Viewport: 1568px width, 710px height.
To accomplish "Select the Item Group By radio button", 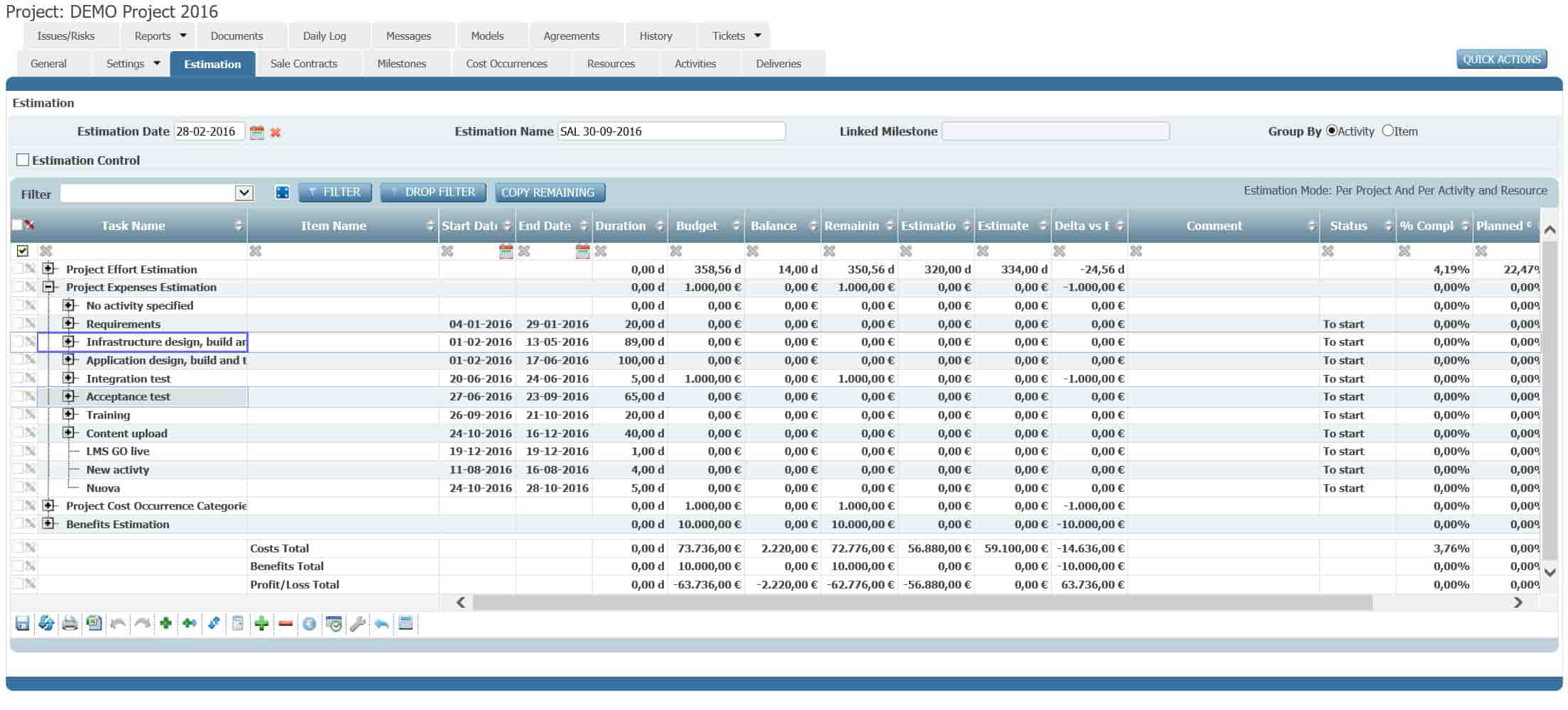I will [1388, 131].
